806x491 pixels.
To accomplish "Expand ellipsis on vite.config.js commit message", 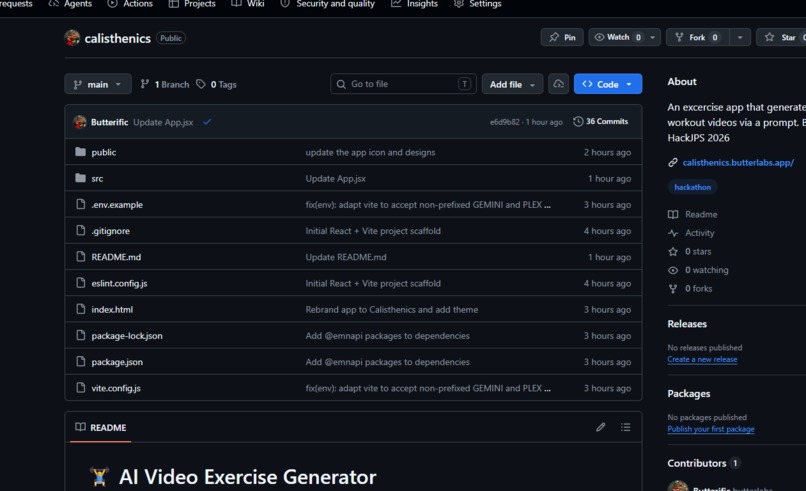I will click(547, 388).
